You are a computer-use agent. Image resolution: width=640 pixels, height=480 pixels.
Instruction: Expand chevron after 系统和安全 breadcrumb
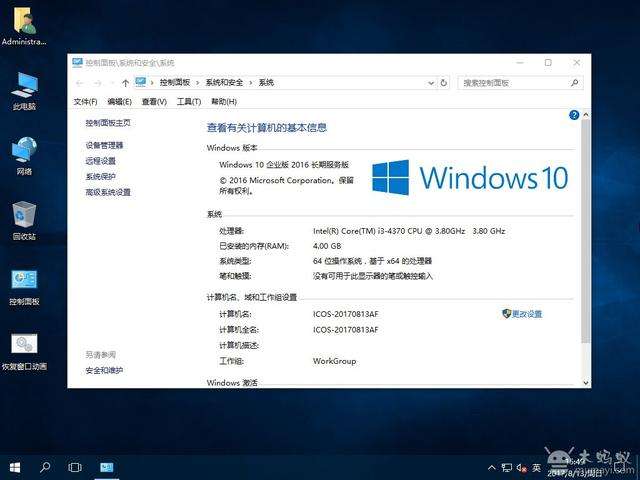point(251,83)
